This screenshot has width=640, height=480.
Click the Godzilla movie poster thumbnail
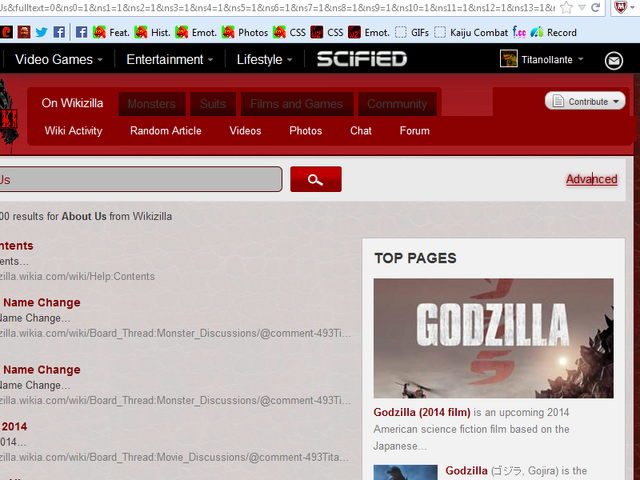(493, 338)
